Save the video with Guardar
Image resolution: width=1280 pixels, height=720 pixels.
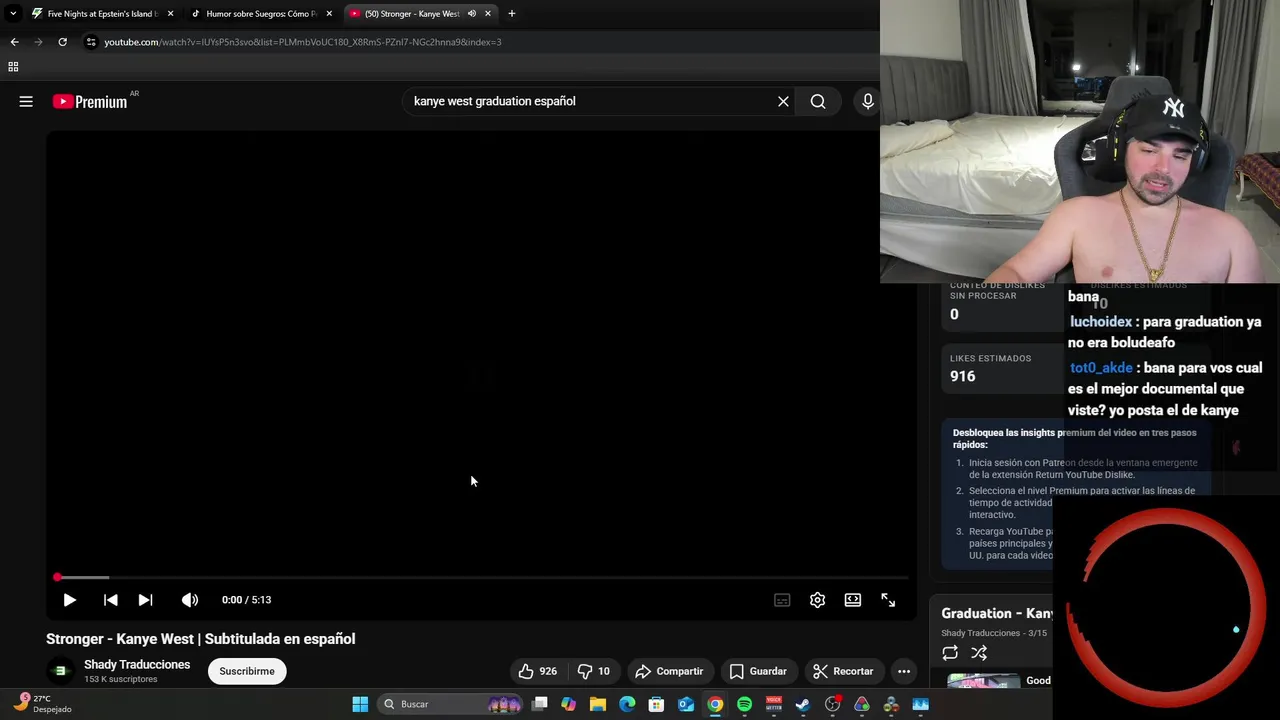pyautogui.click(x=758, y=671)
